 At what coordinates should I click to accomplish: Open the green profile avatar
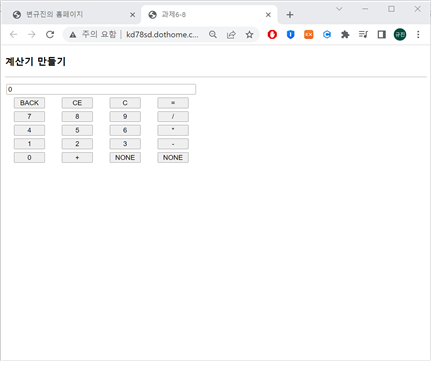click(x=400, y=34)
